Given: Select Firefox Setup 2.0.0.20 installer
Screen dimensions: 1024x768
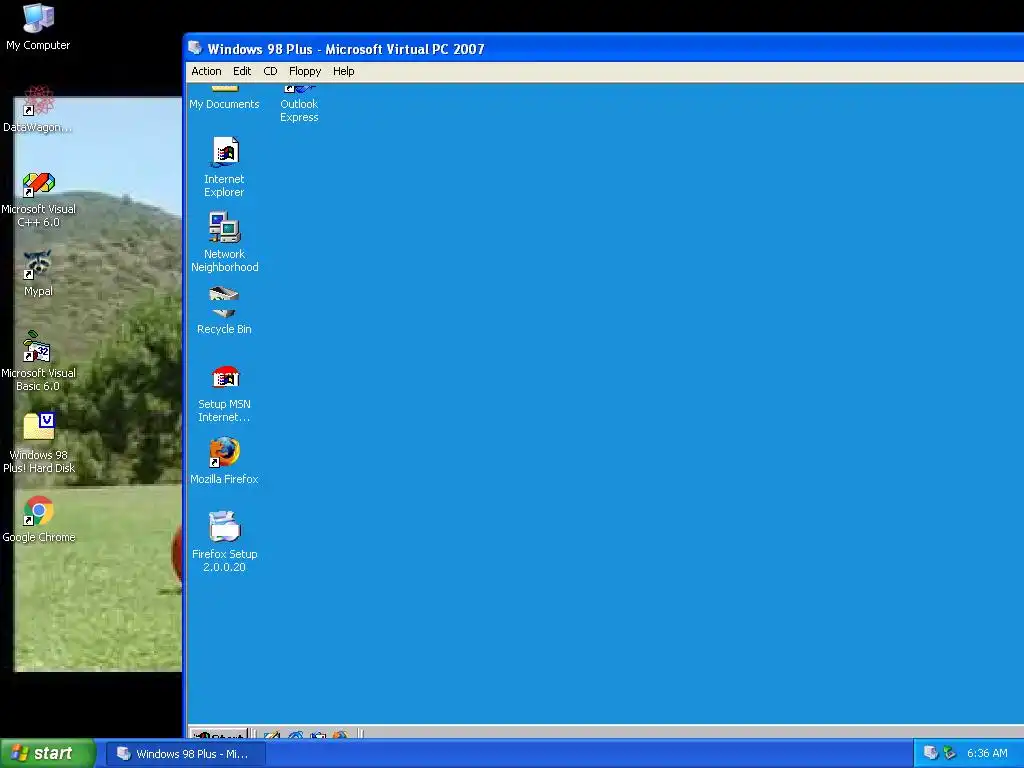Looking at the screenshot, I should click(224, 542).
